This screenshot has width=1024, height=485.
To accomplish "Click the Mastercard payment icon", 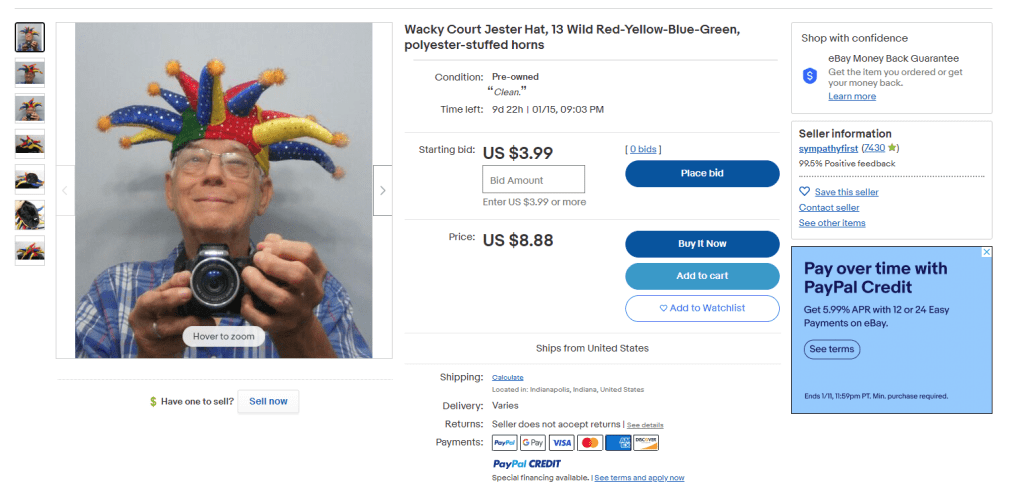I will 590,442.
